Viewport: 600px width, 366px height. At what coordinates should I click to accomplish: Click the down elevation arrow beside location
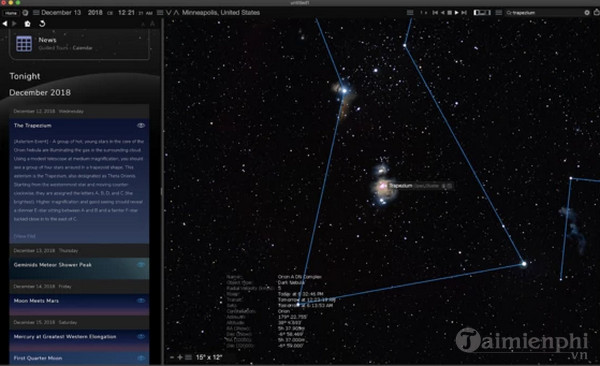(x=169, y=13)
